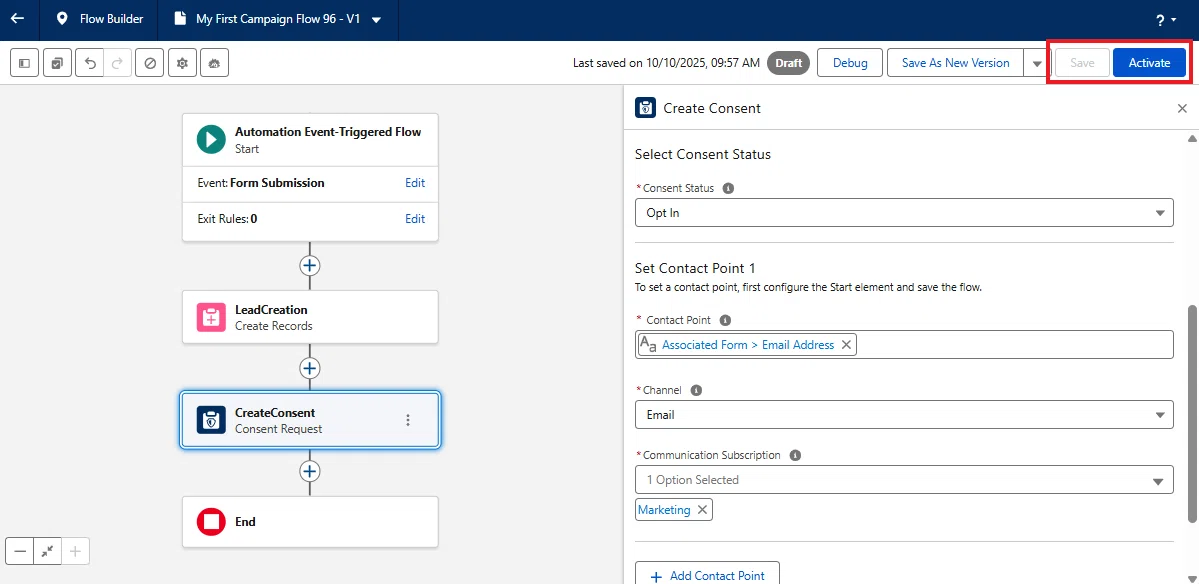1199x584 pixels.
Task: Click the circle-slash toolbar icon
Action: pos(150,63)
